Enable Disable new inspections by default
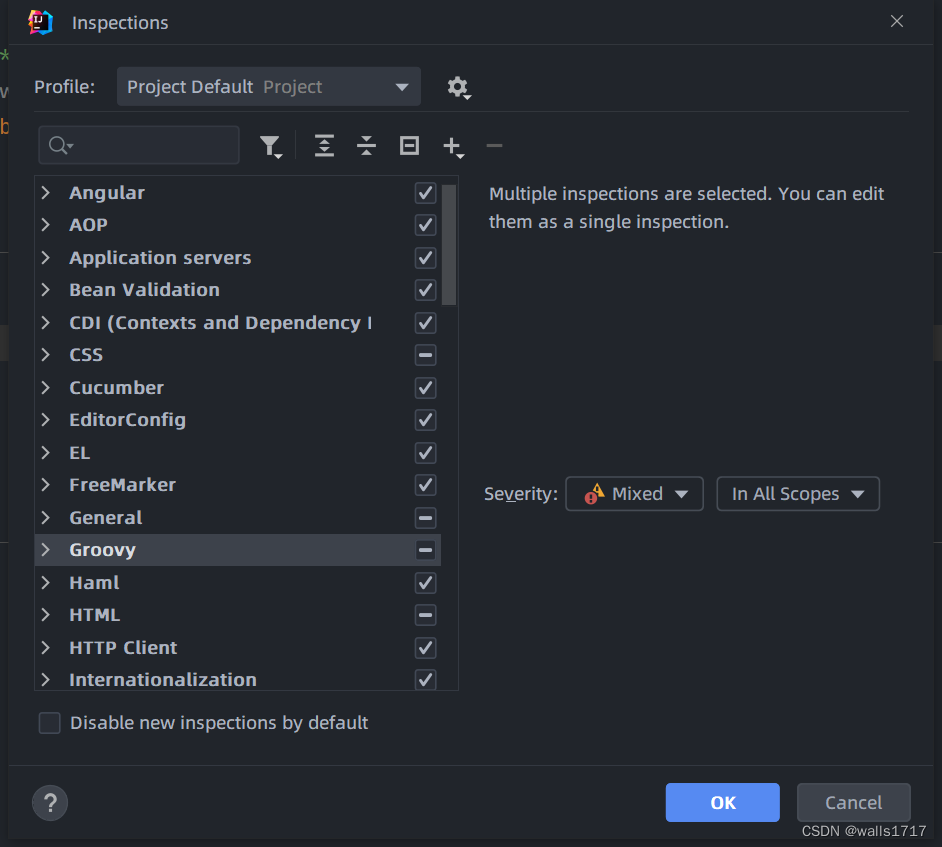 tap(49, 723)
